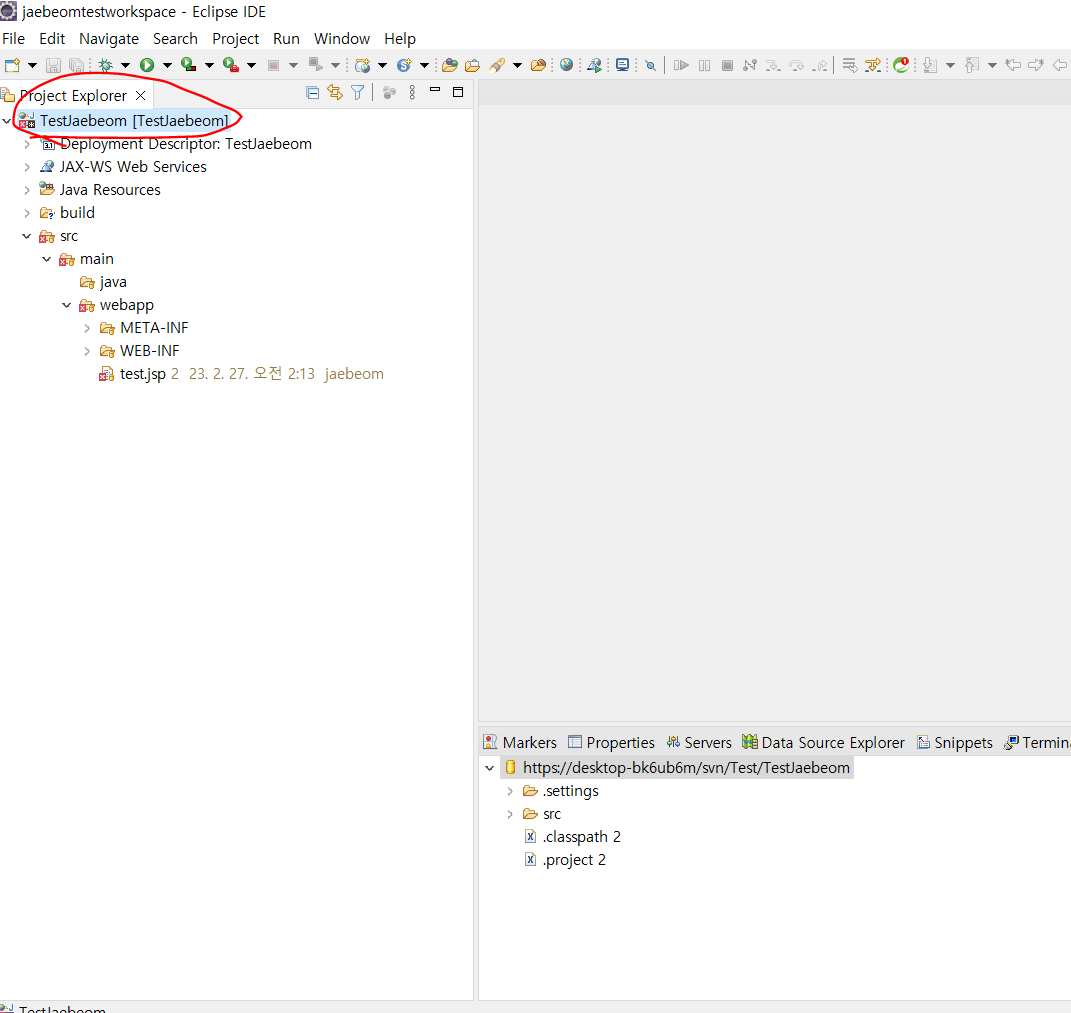The image size is (1071, 1013).
Task: Click the Resume debug icon
Action: pyautogui.click(x=681, y=66)
